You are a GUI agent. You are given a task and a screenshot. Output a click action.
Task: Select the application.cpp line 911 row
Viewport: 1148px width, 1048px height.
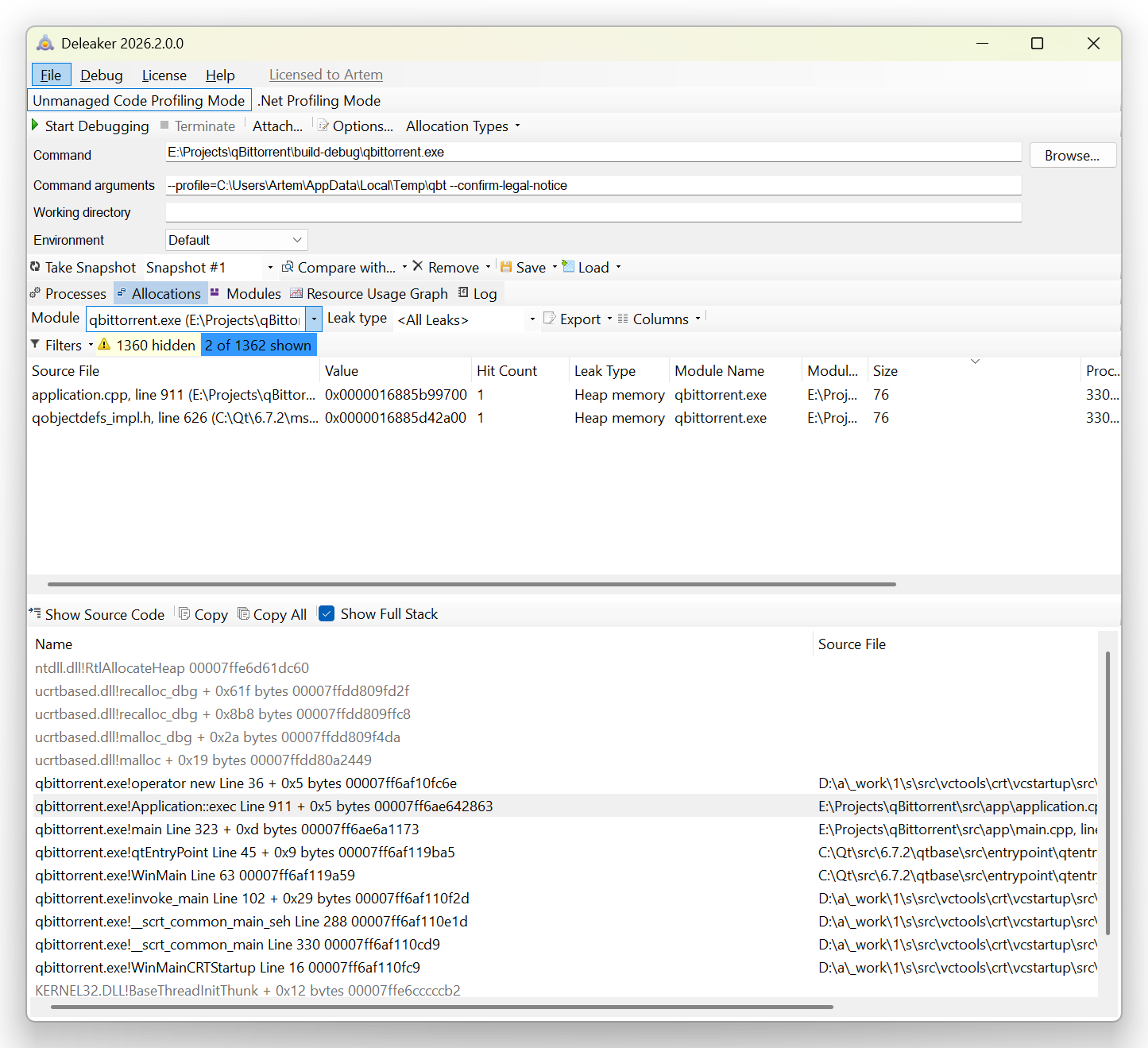coord(574,395)
